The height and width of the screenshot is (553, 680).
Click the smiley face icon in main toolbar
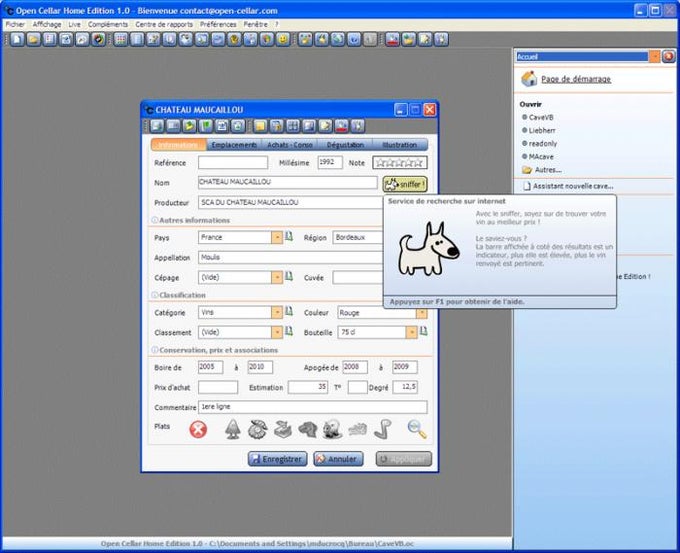[283, 39]
